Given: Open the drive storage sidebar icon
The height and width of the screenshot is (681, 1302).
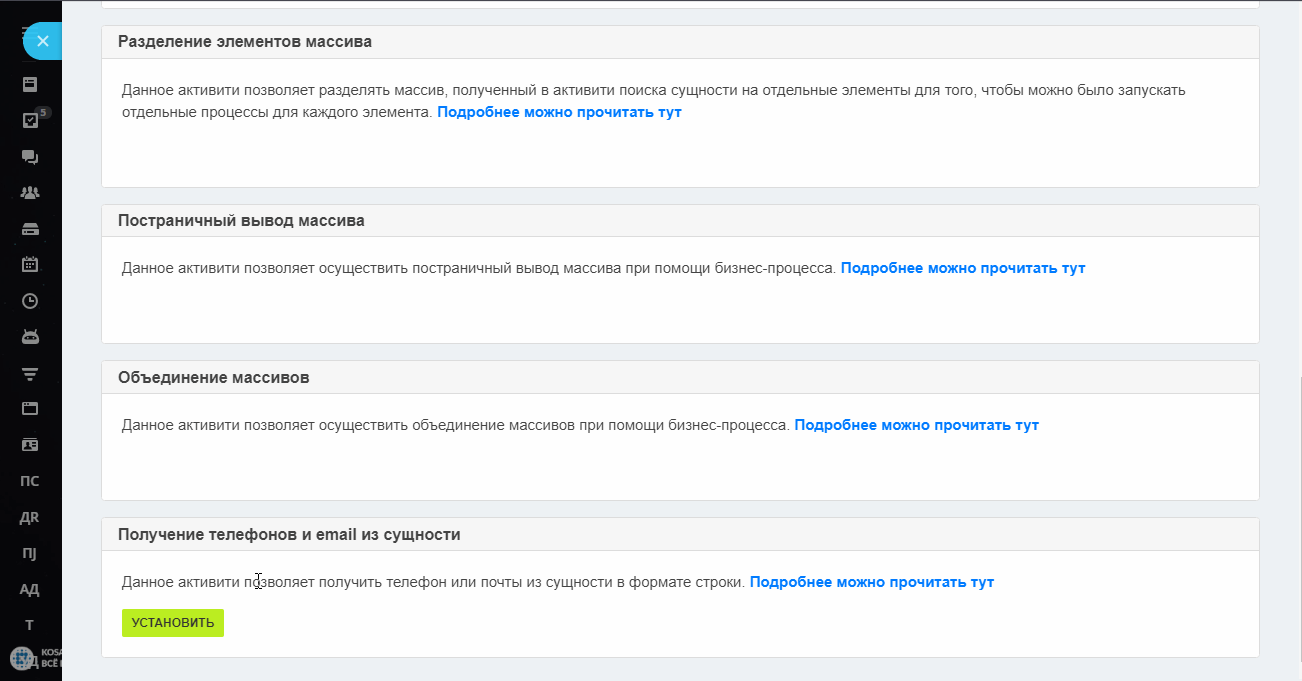Looking at the screenshot, I should tap(30, 228).
